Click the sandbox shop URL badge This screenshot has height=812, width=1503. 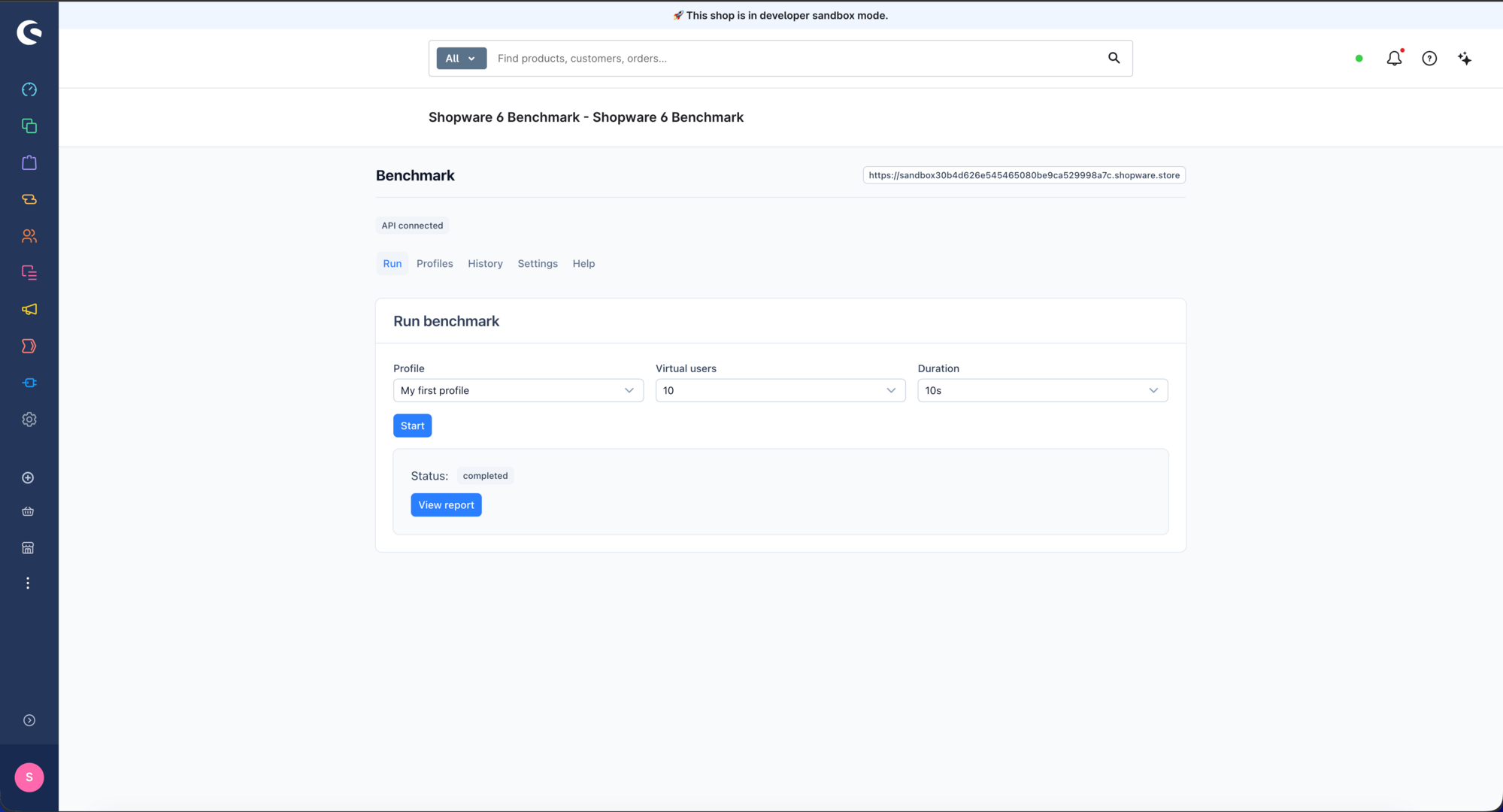pyautogui.click(x=1024, y=175)
